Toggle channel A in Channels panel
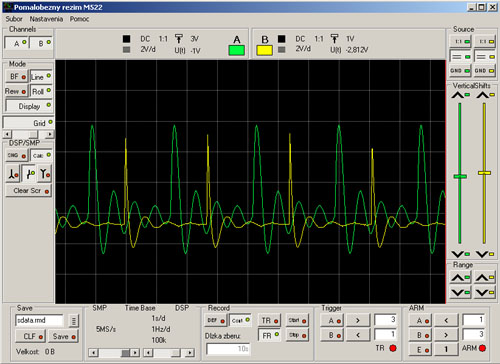 click(16, 43)
